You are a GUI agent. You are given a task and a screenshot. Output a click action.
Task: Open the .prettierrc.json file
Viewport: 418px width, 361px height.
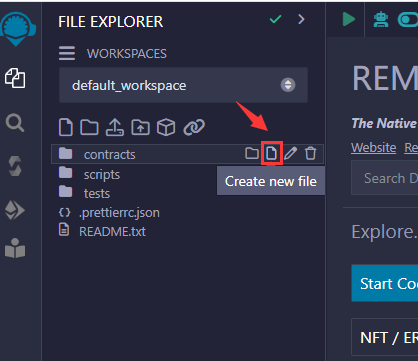[x=109, y=212]
